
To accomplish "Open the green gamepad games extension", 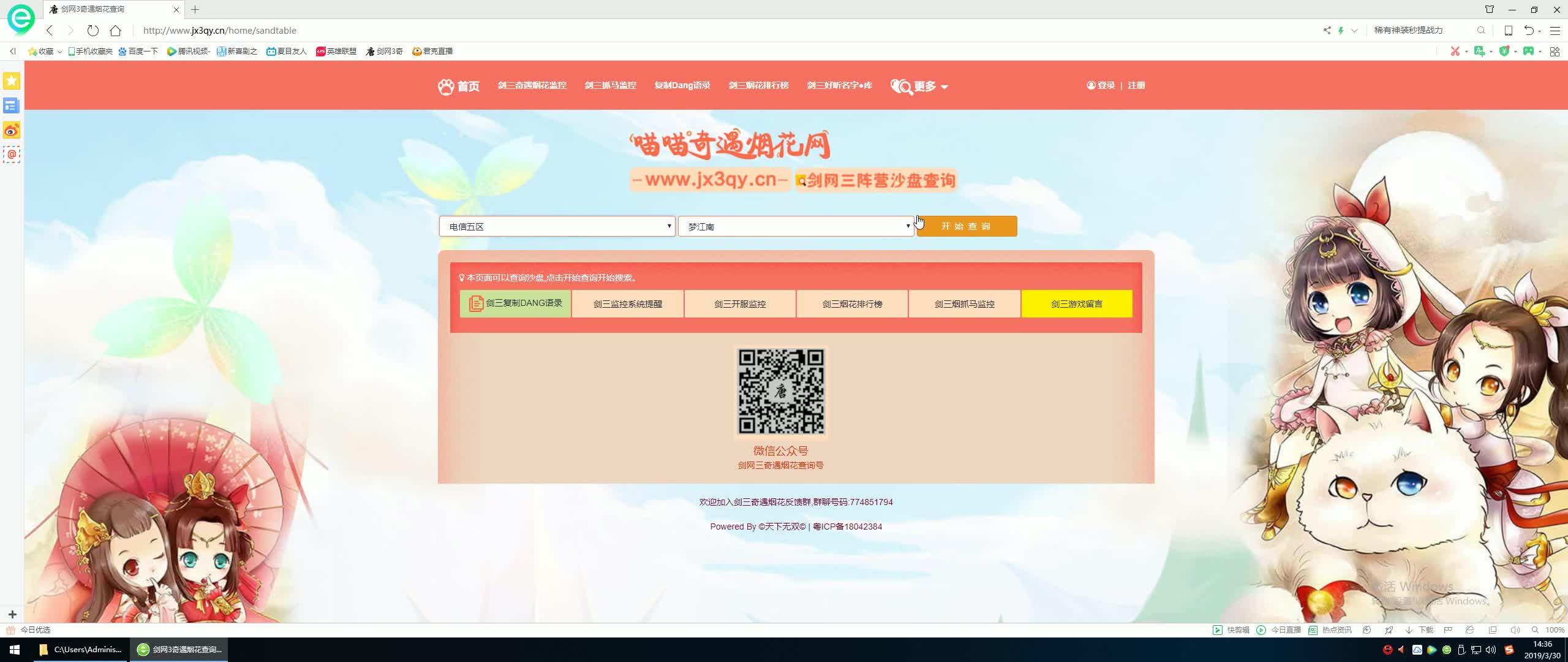I will 1529,51.
